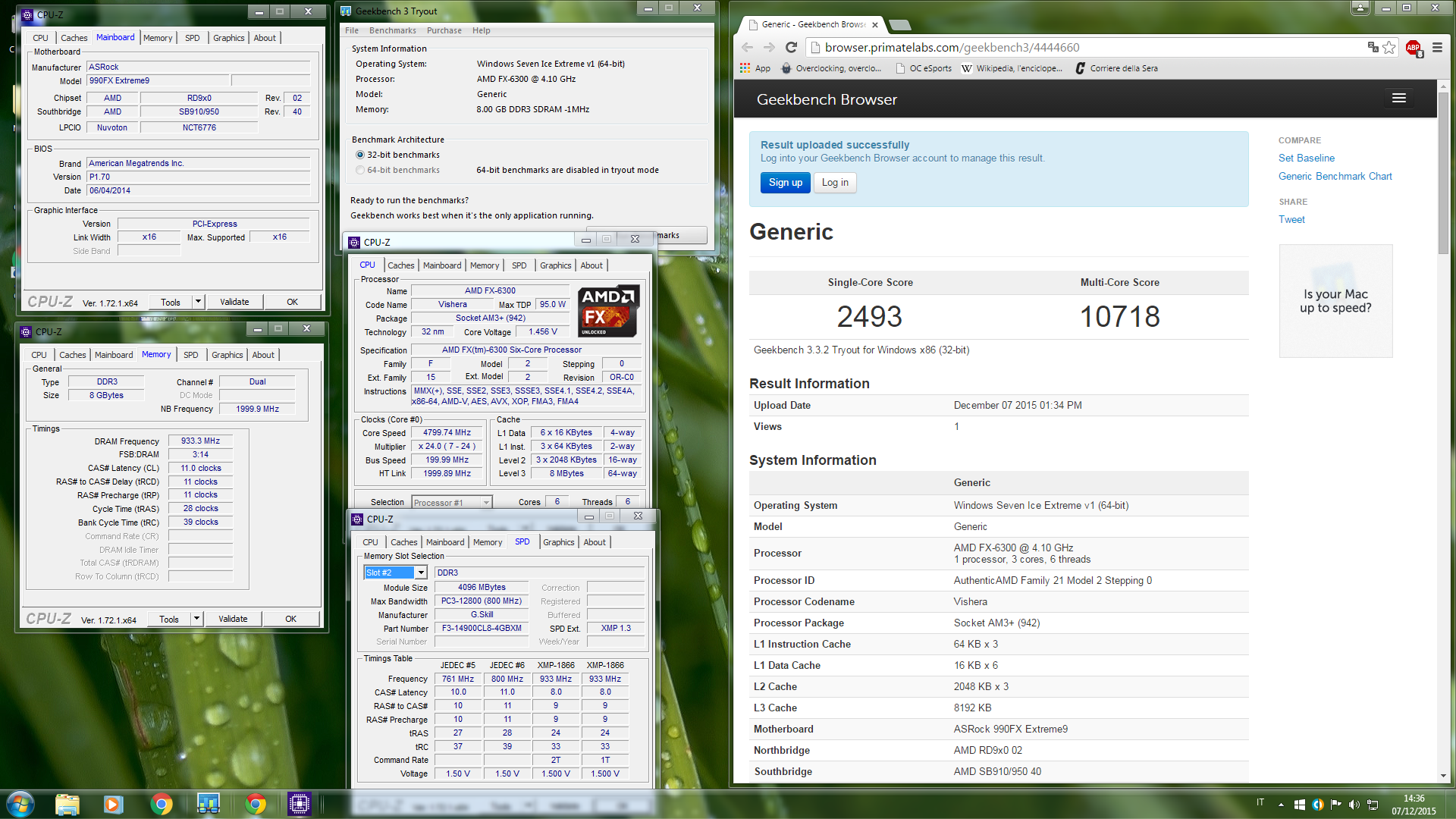Open the translate page icon in address bar
Screen dimensions: 1456x819
pos(1373,47)
